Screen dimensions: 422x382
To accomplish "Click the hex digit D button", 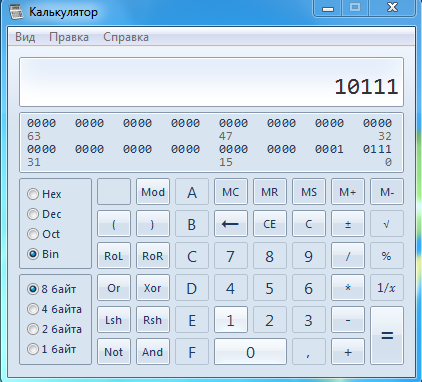I will 192,288.
